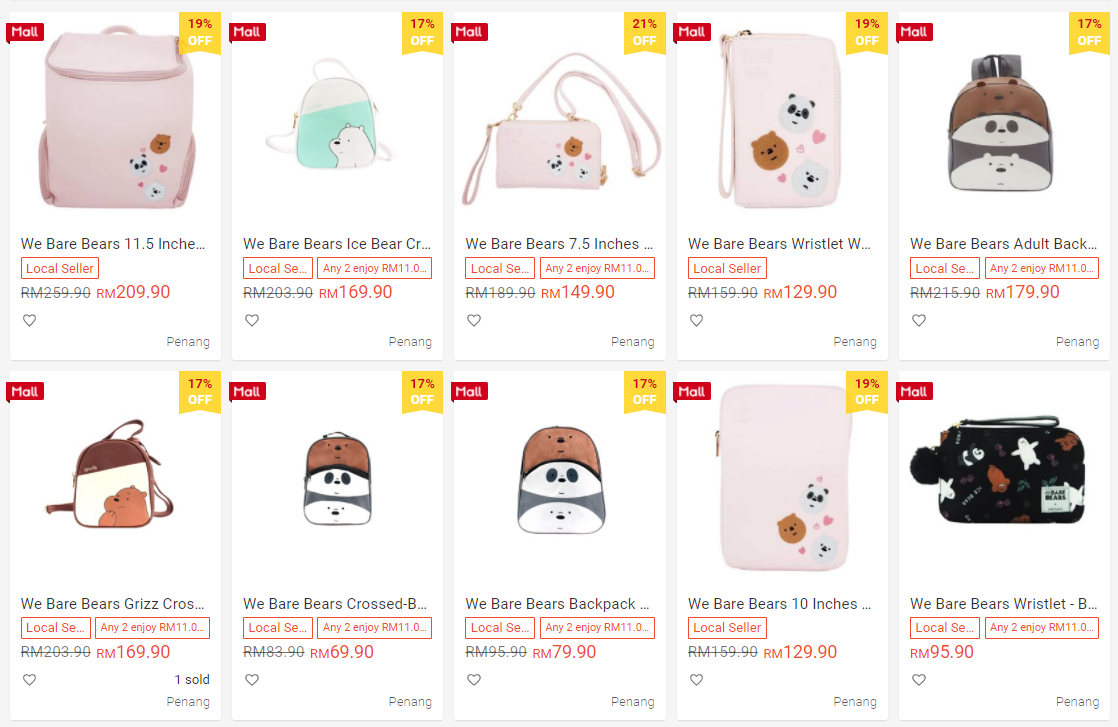
Task: Heart the RM69.90 Crossed-Body bag
Action: (x=252, y=680)
